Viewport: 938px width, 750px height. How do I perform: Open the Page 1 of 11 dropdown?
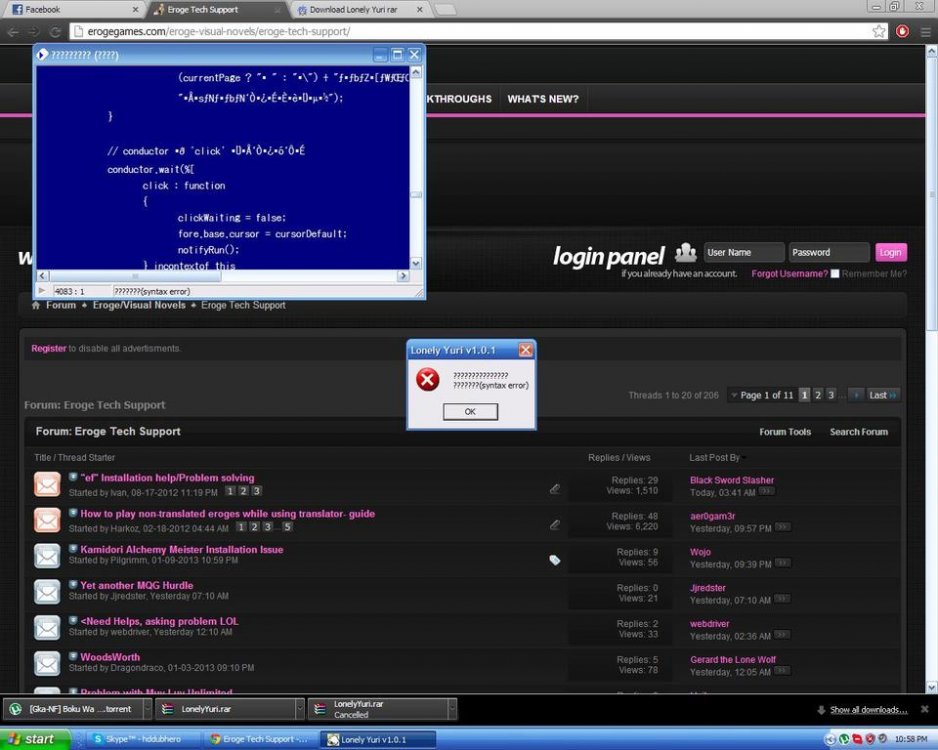[767, 395]
